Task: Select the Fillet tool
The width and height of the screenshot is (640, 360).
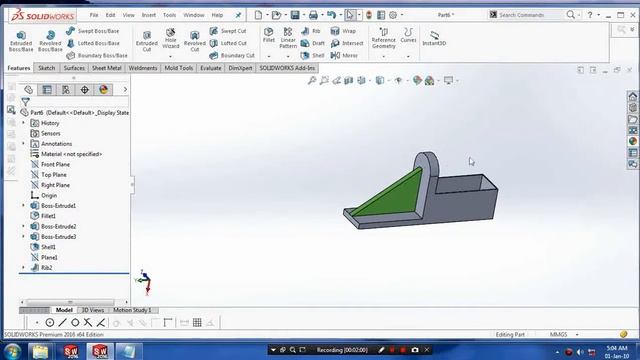Action: coord(269,35)
